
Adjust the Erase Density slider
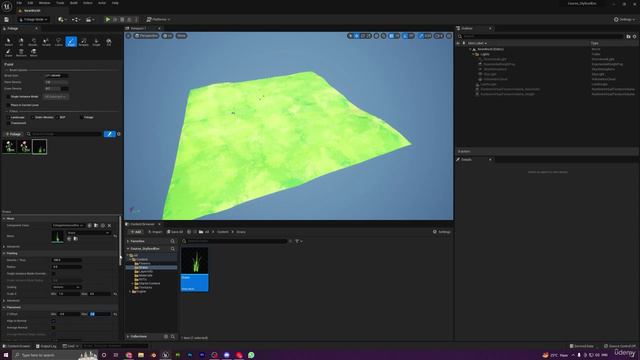click(x=56, y=89)
